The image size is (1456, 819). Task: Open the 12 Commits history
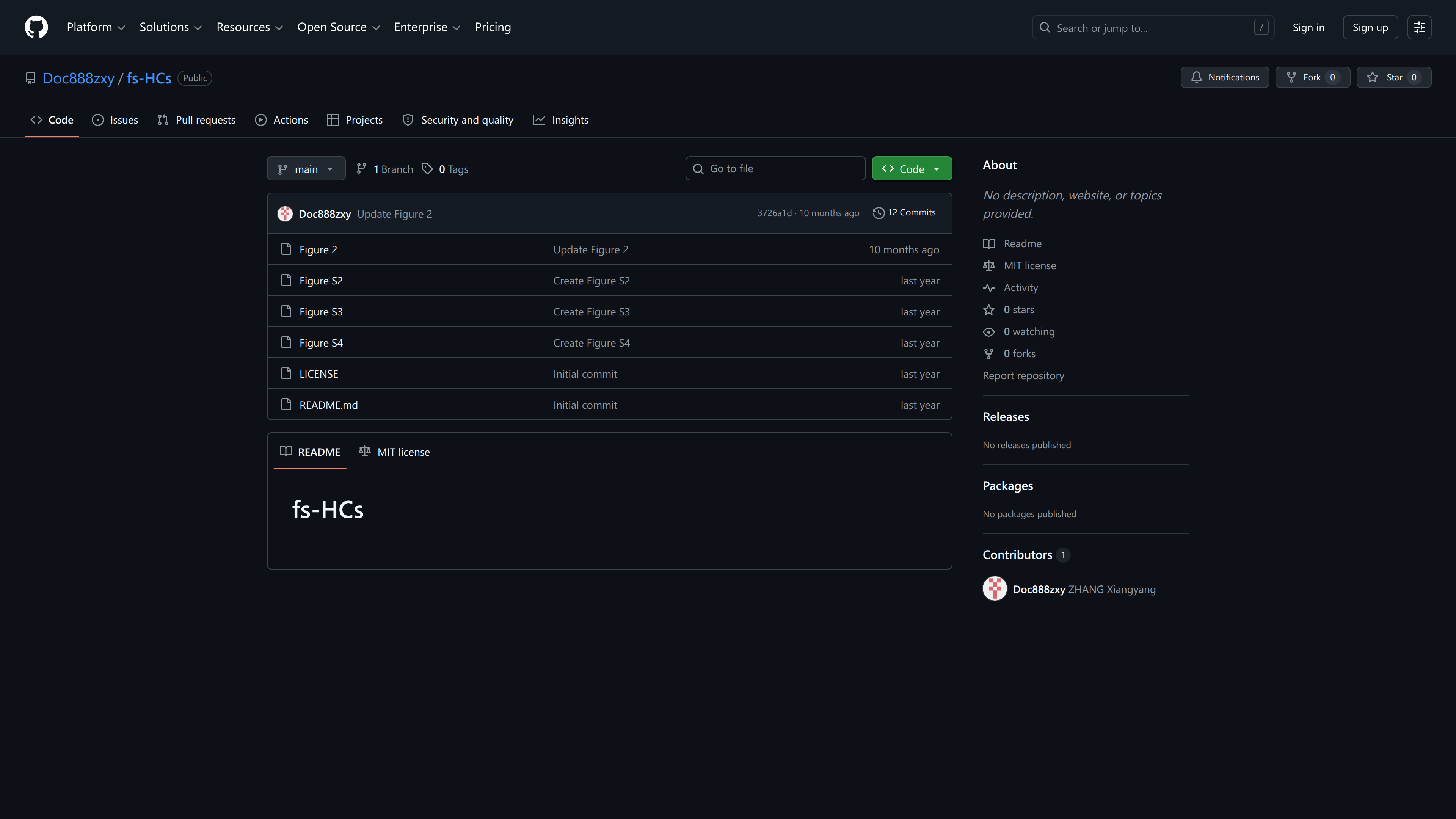click(x=904, y=212)
